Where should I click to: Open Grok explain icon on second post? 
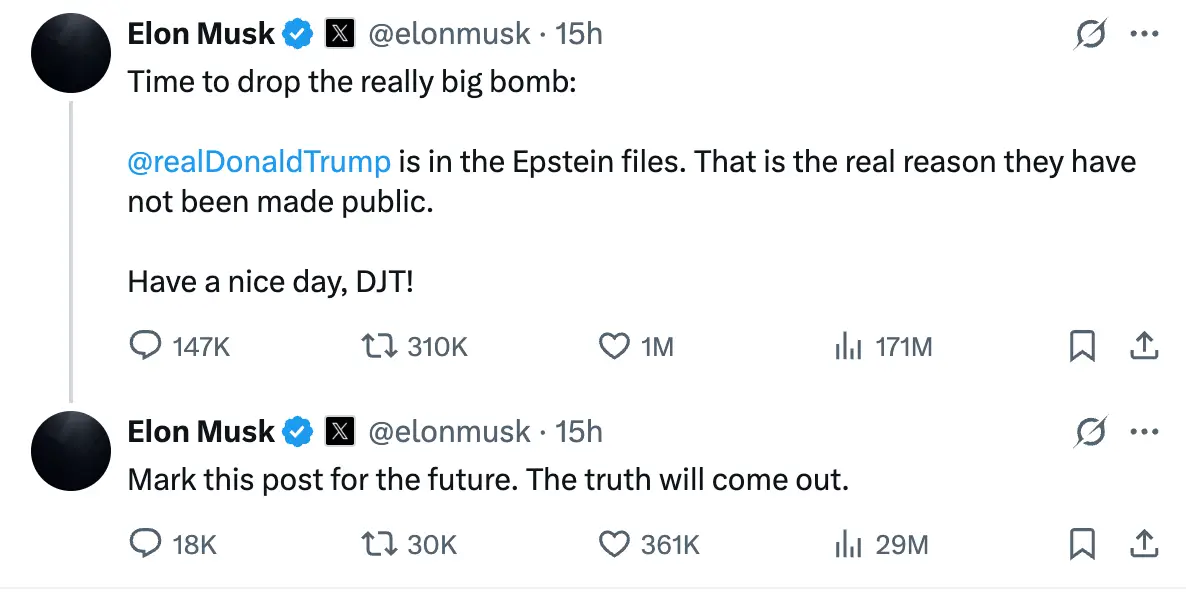(1090, 431)
